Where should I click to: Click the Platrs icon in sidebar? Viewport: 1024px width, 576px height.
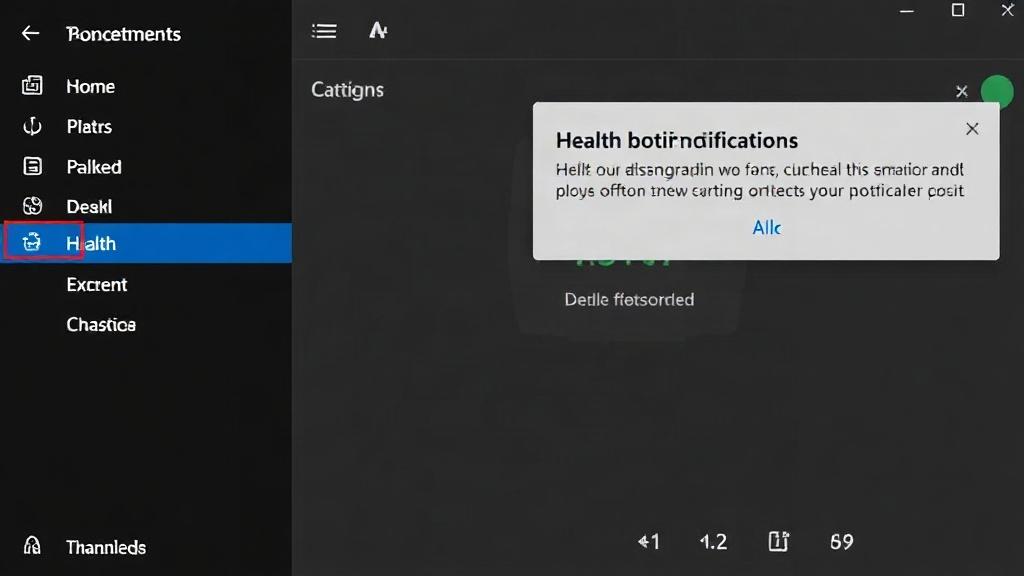(x=32, y=126)
